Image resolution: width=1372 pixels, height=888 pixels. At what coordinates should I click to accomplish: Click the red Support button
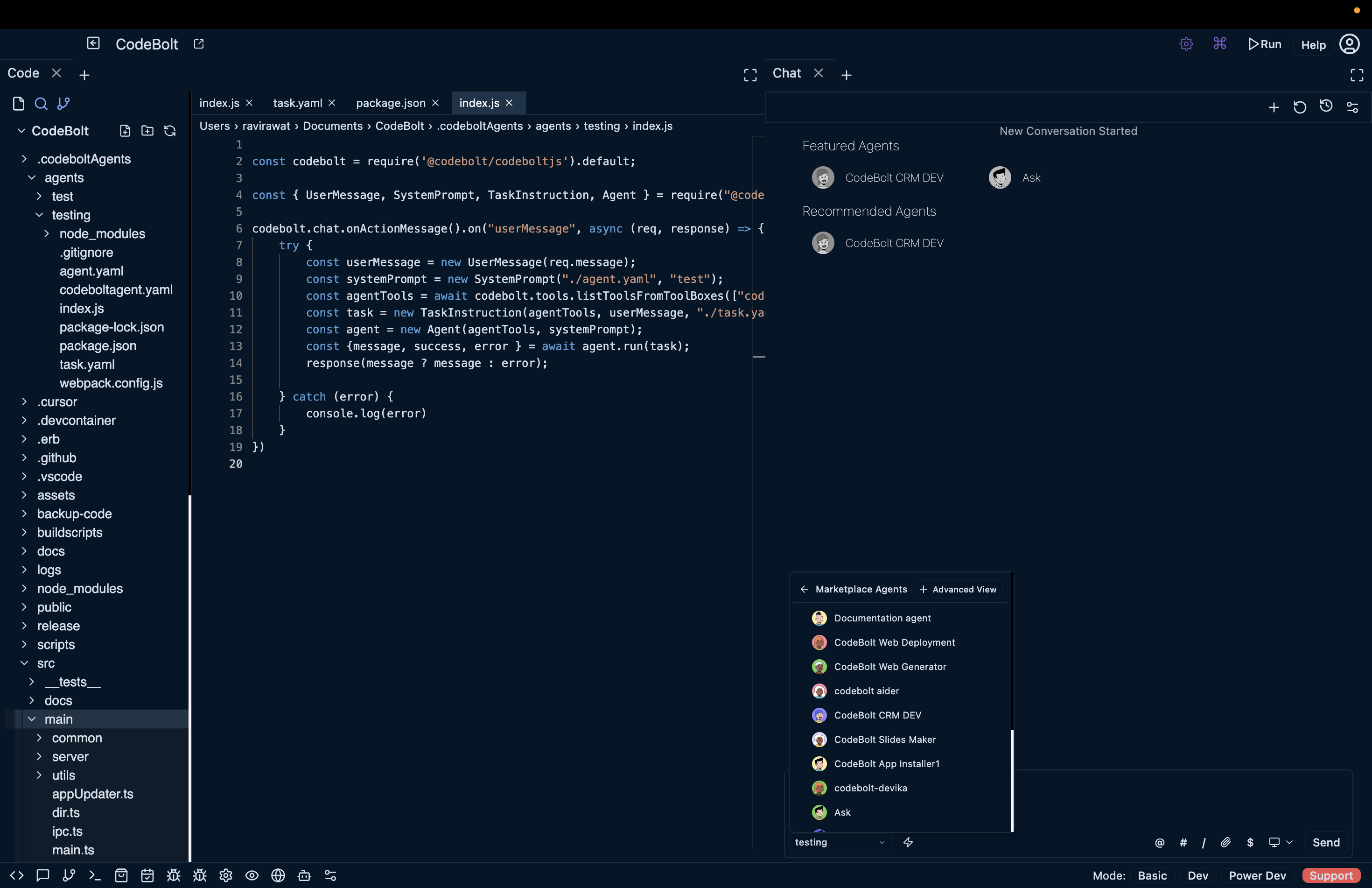pos(1331,875)
